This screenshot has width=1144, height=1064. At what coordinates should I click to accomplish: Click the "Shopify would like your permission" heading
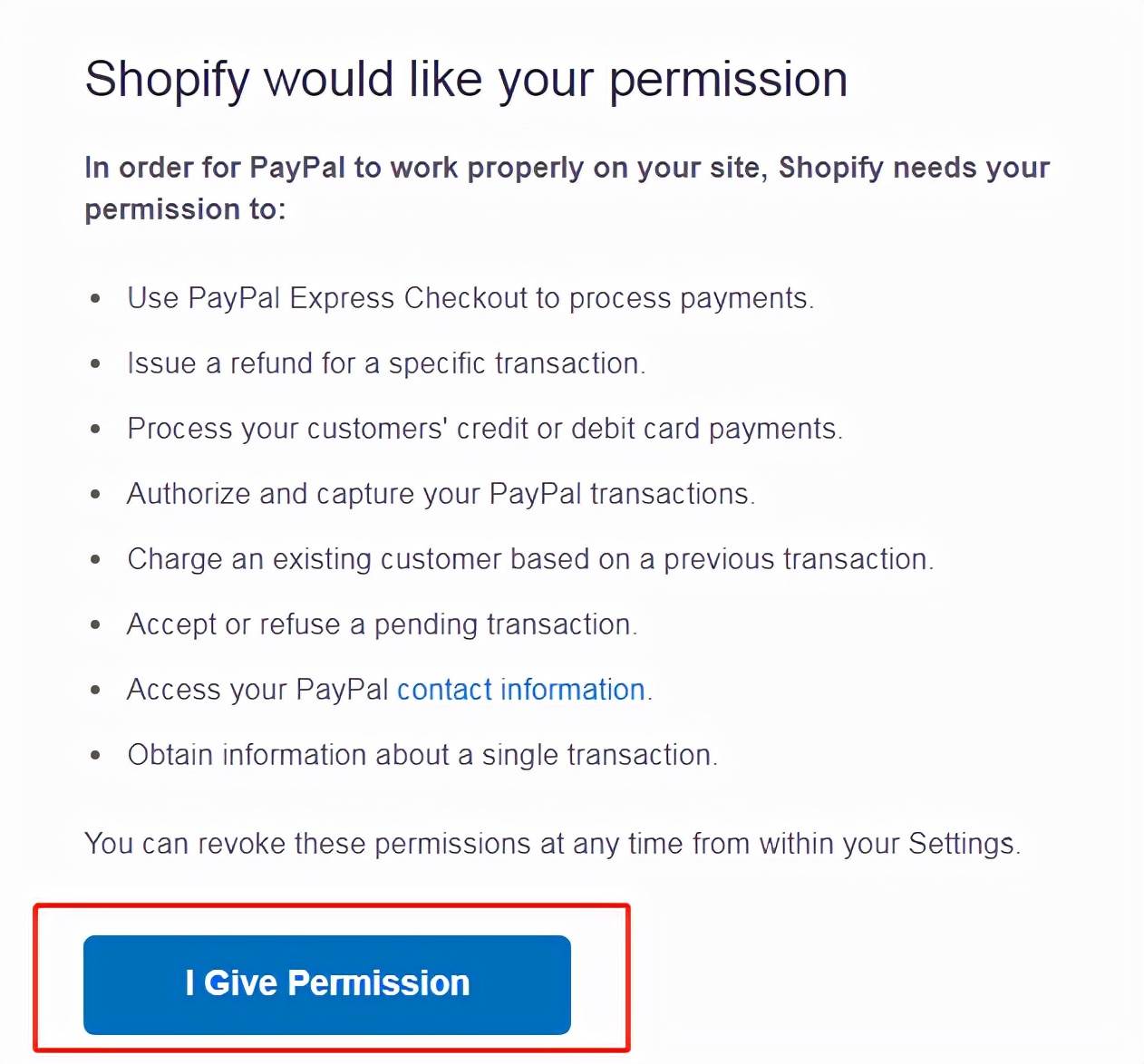coord(466,80)
